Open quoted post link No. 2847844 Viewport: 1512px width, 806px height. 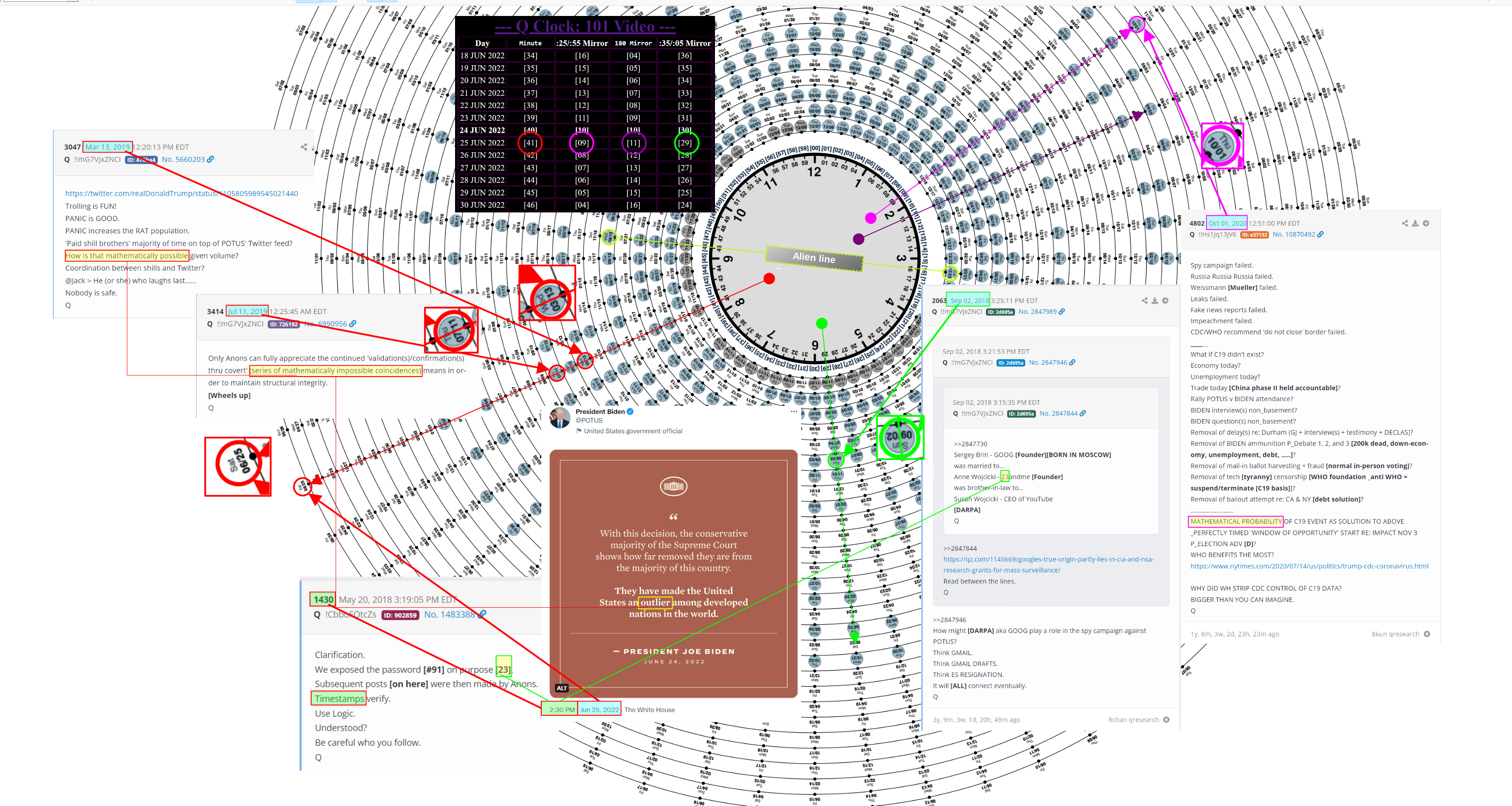coord(1058,414)
